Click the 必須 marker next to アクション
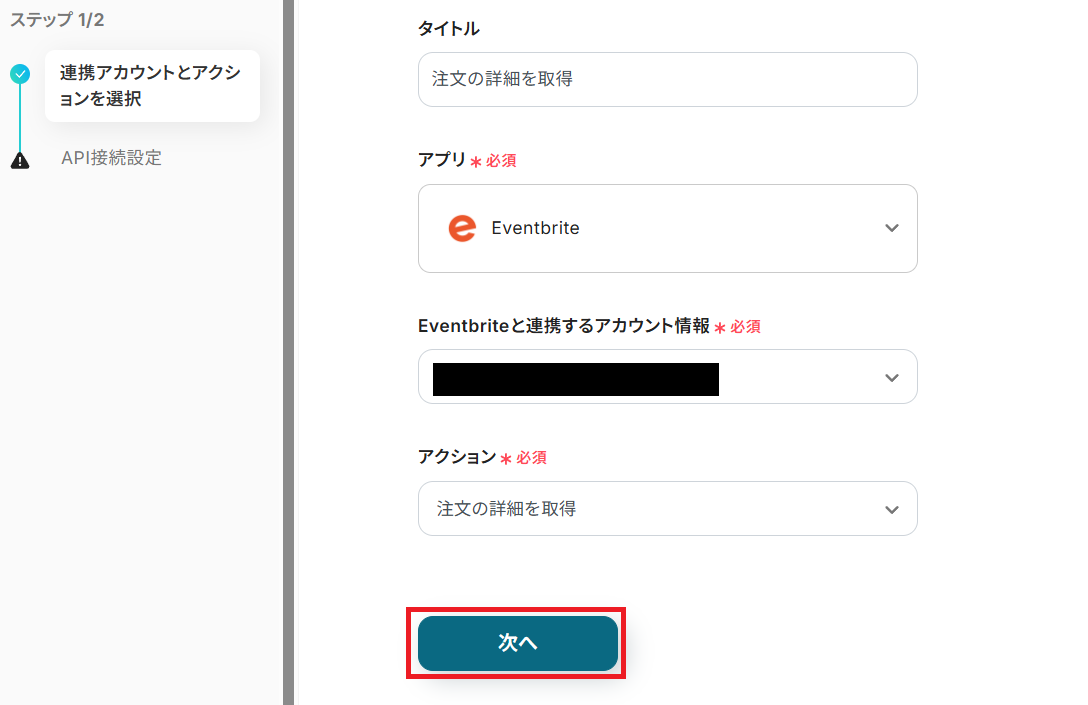 531,458
